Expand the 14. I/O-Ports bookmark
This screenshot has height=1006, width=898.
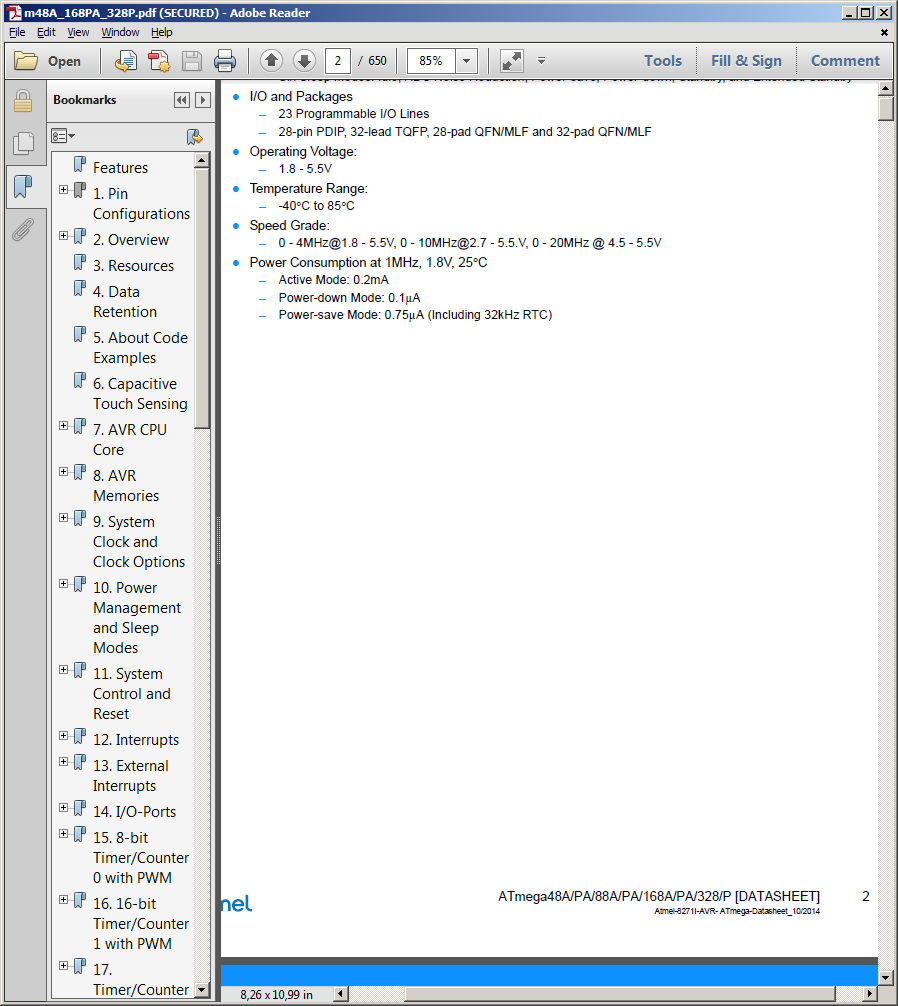[64, 808]
